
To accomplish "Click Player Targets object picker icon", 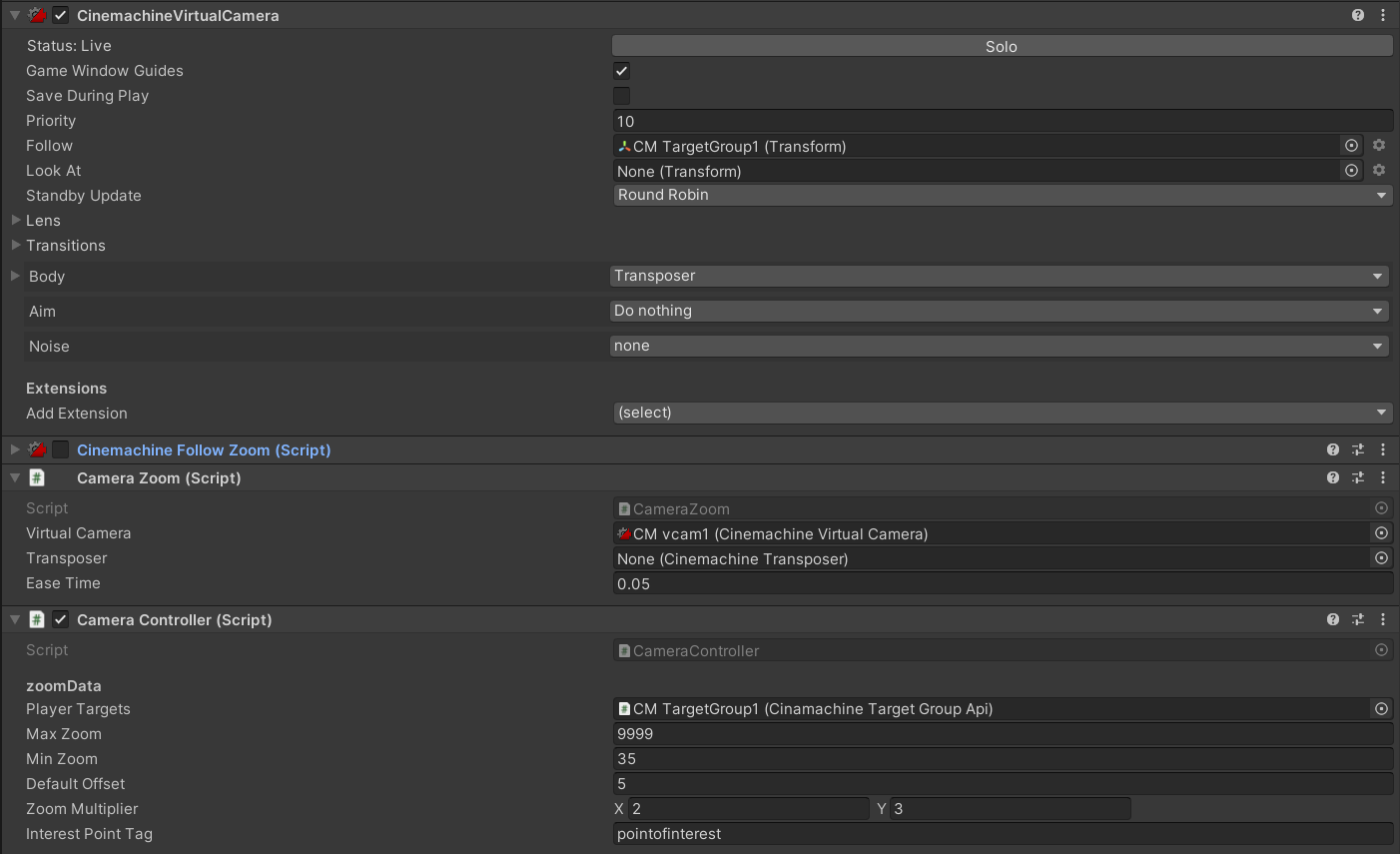I will pos(1382,709).
